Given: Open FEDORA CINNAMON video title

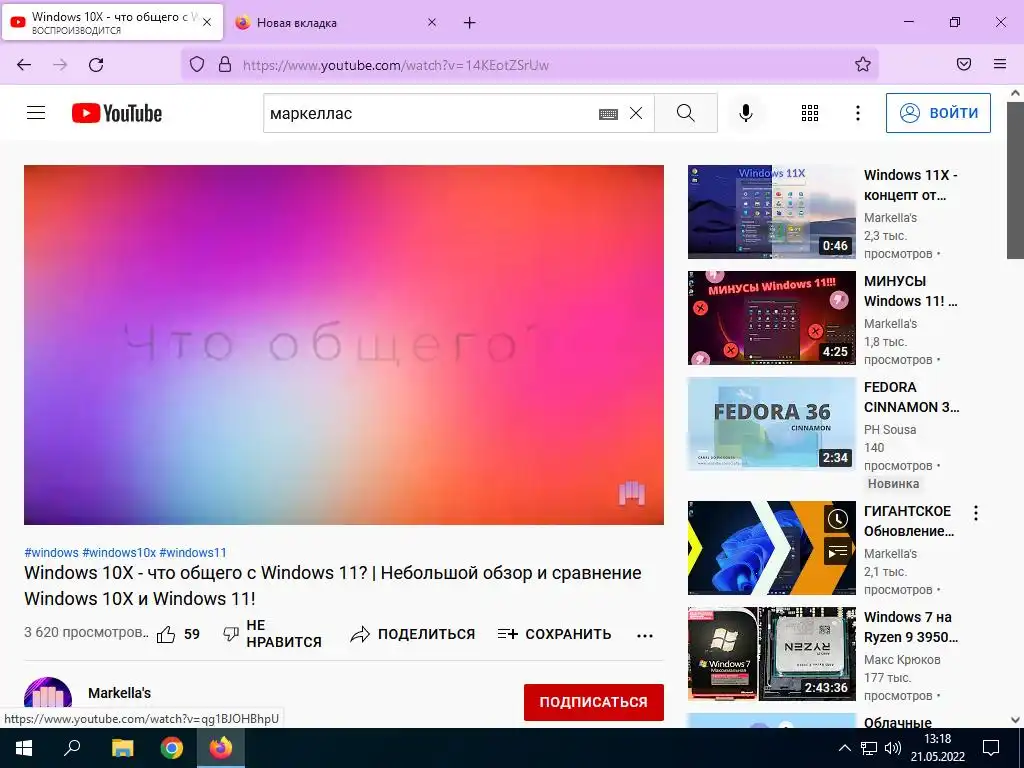Looking at the screenshot, I should (x=911, y=397).
